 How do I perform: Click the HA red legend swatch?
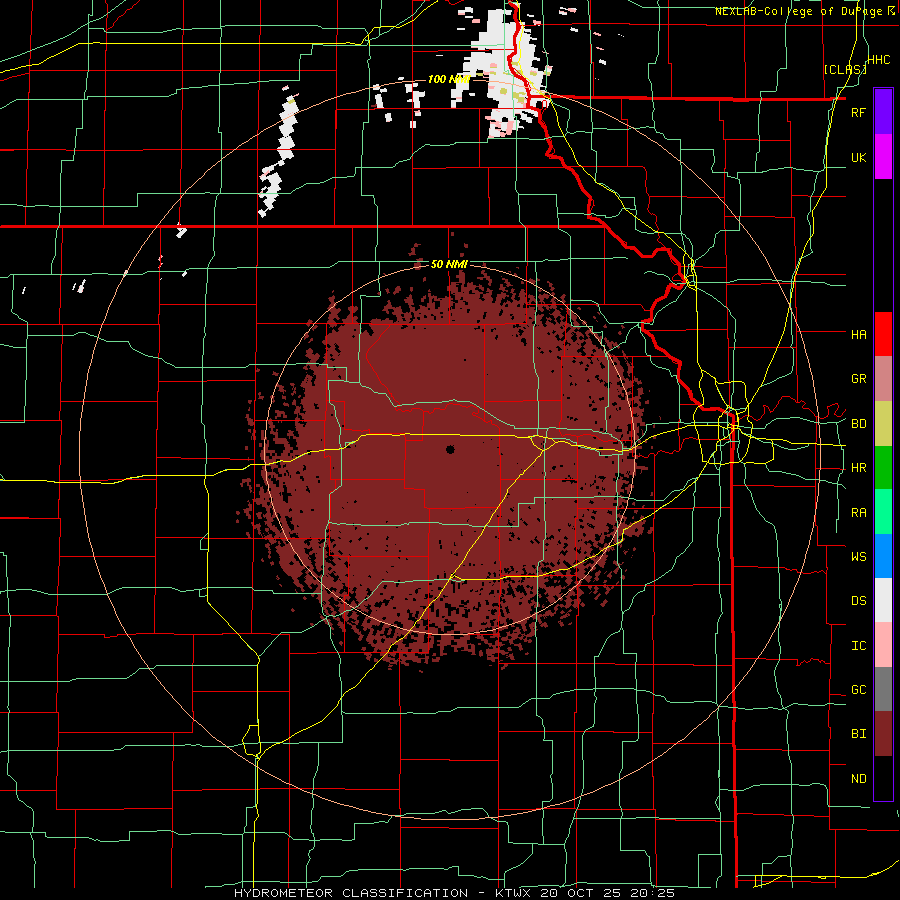[x=883, y=334]
